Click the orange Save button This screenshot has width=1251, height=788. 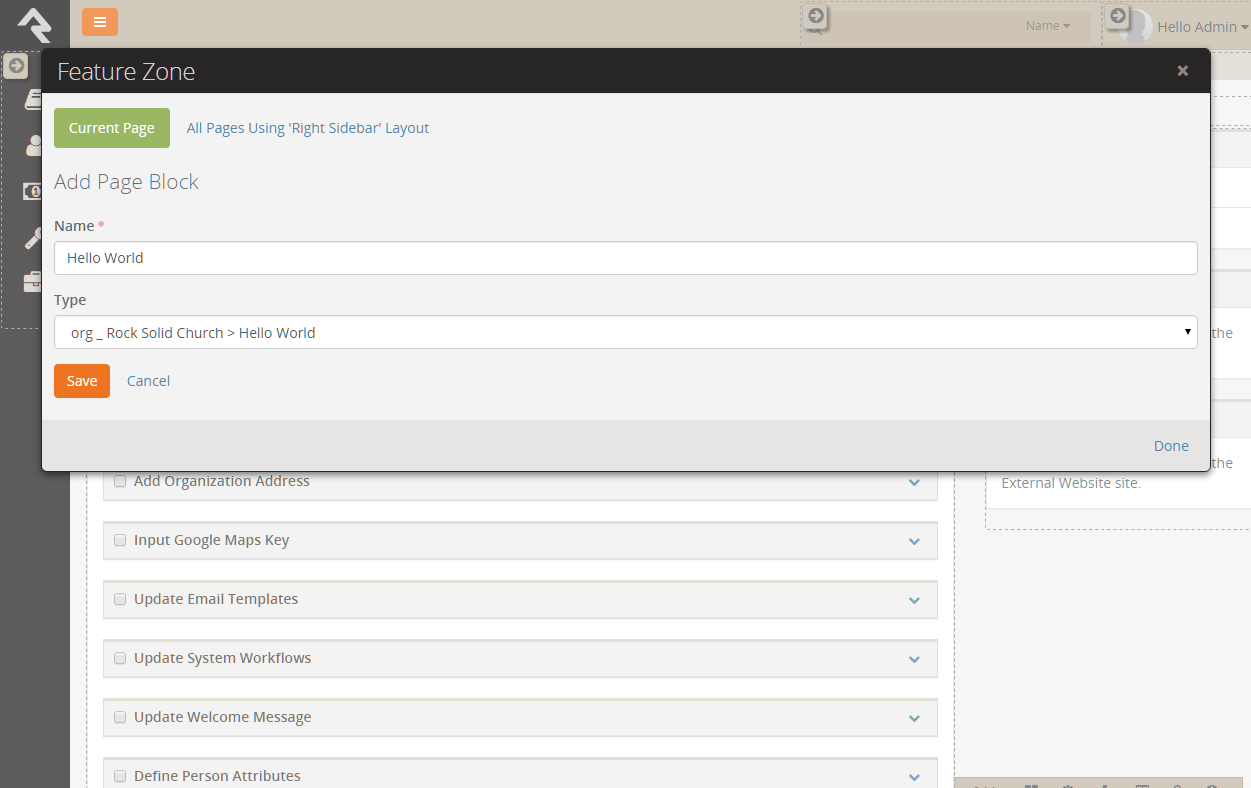pos(82,381)
